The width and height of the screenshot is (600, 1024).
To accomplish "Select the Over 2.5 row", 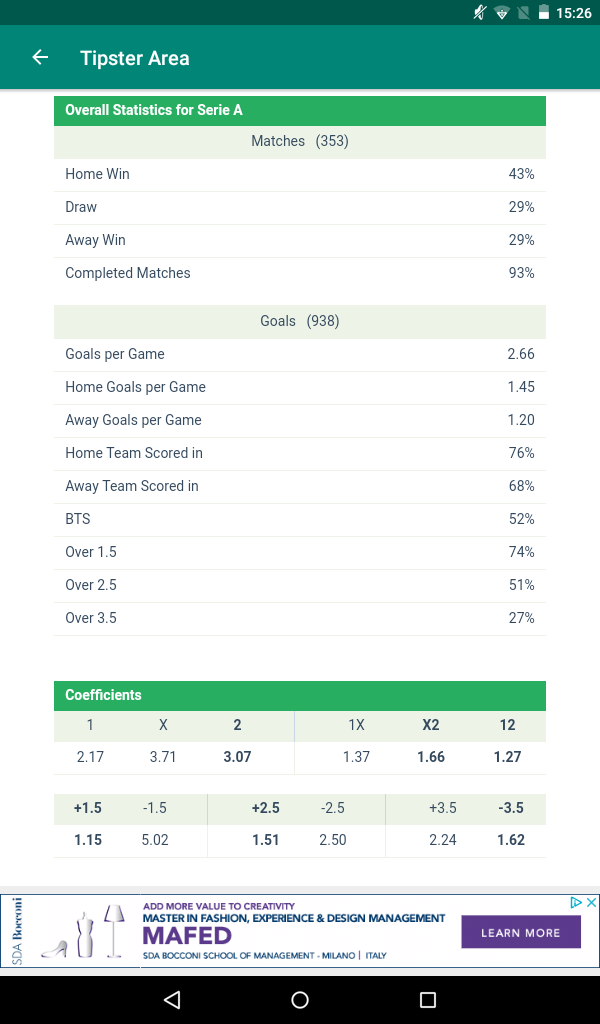I will click(x=300, y=585).
